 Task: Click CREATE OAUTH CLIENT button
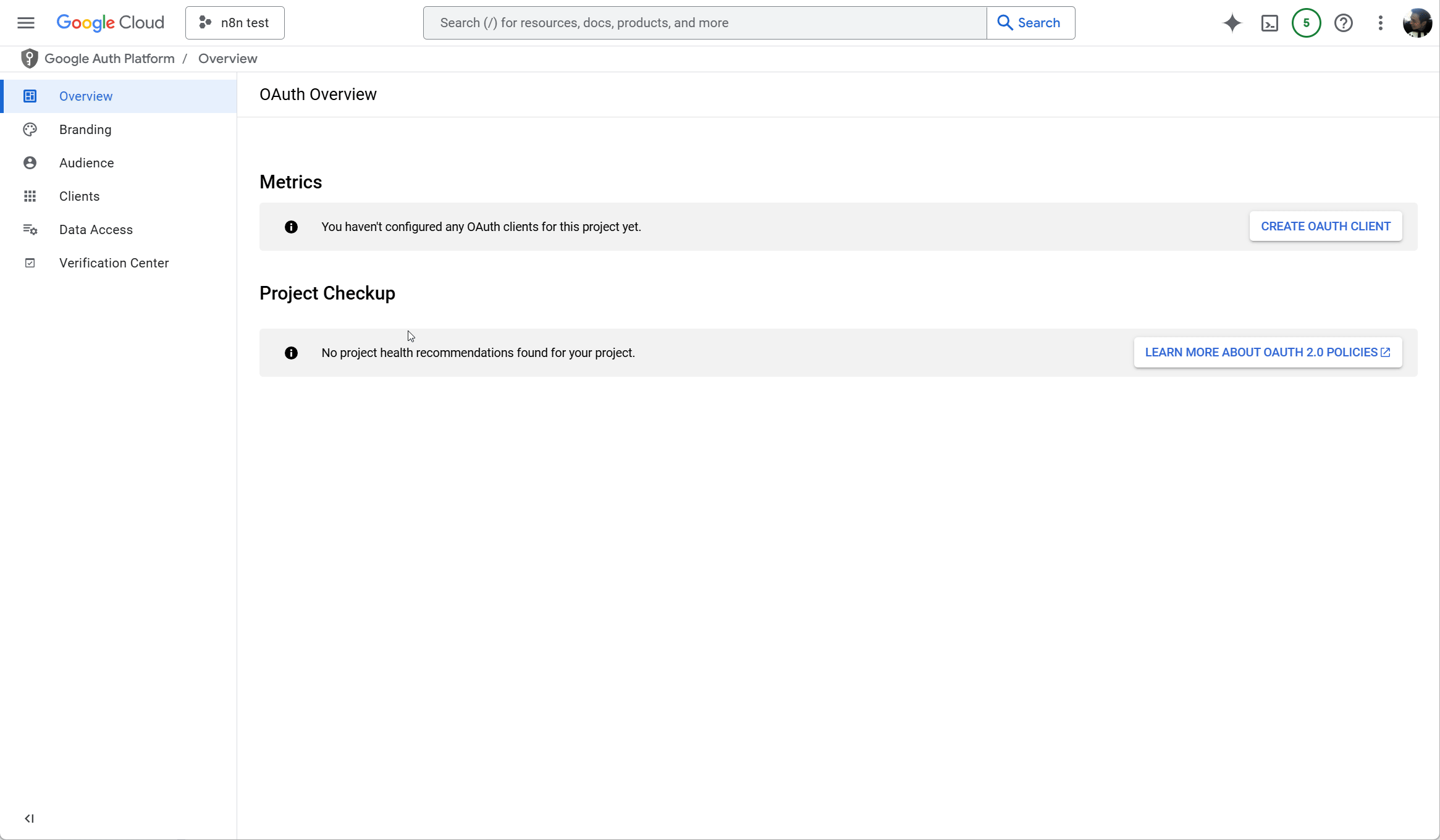pyautogui.click(x=1326, y=226)
